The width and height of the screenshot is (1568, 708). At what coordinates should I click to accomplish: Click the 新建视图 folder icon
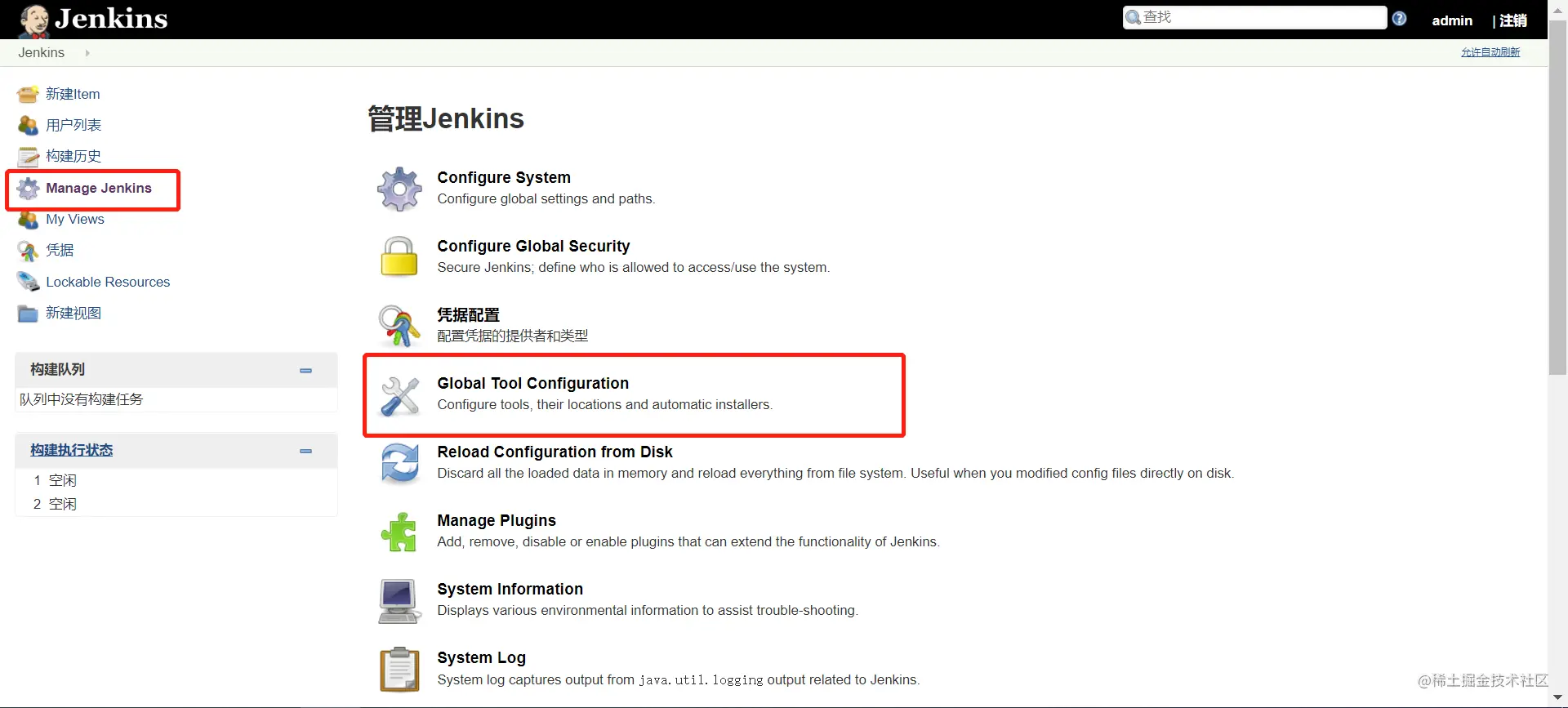point(28,314)
